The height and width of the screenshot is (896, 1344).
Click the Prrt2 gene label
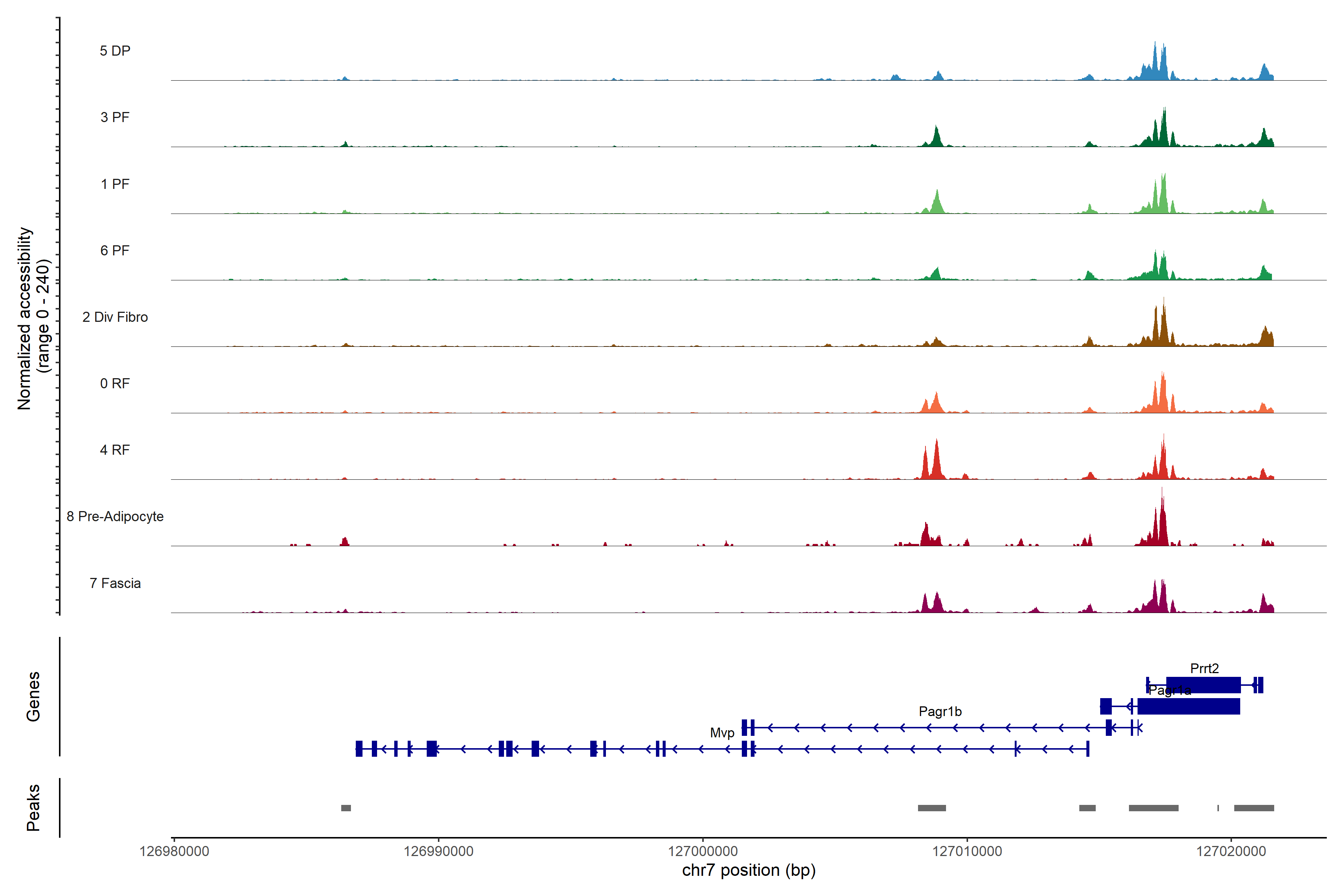pyautogui.click(x=1204, y=668)
